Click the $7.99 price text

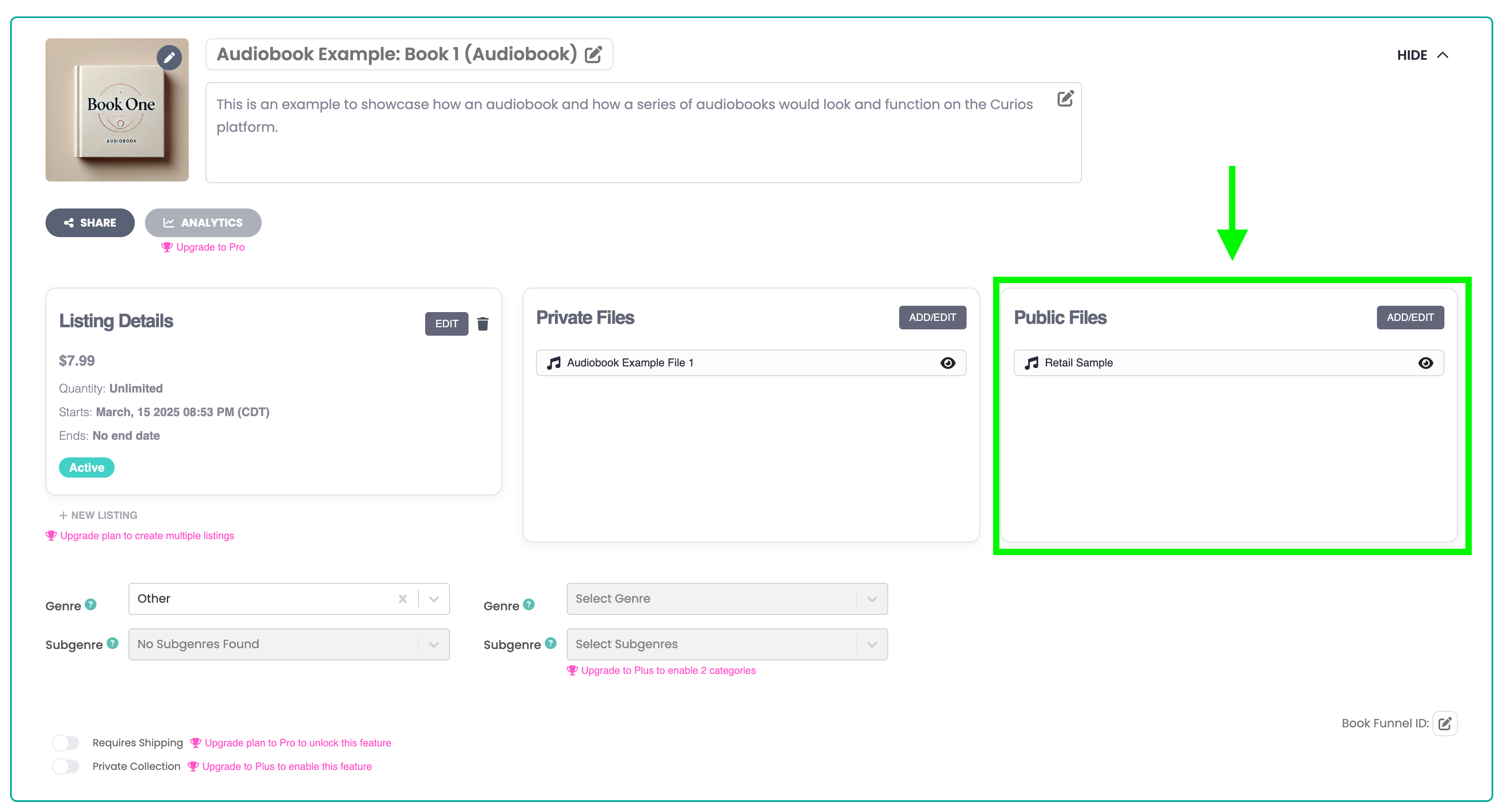point(77,361)
